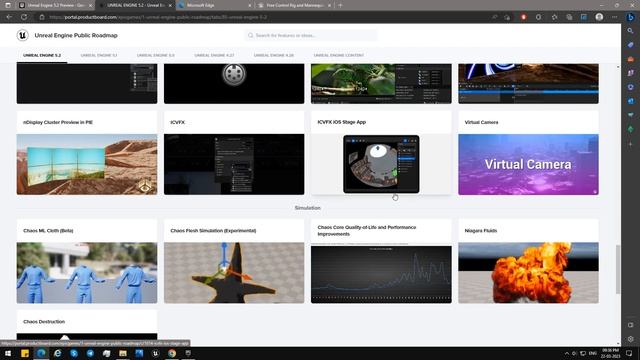The image size is (640, 360).
Task: Open Edge sidebar settings gear icon
Action: tap(631, 339)
